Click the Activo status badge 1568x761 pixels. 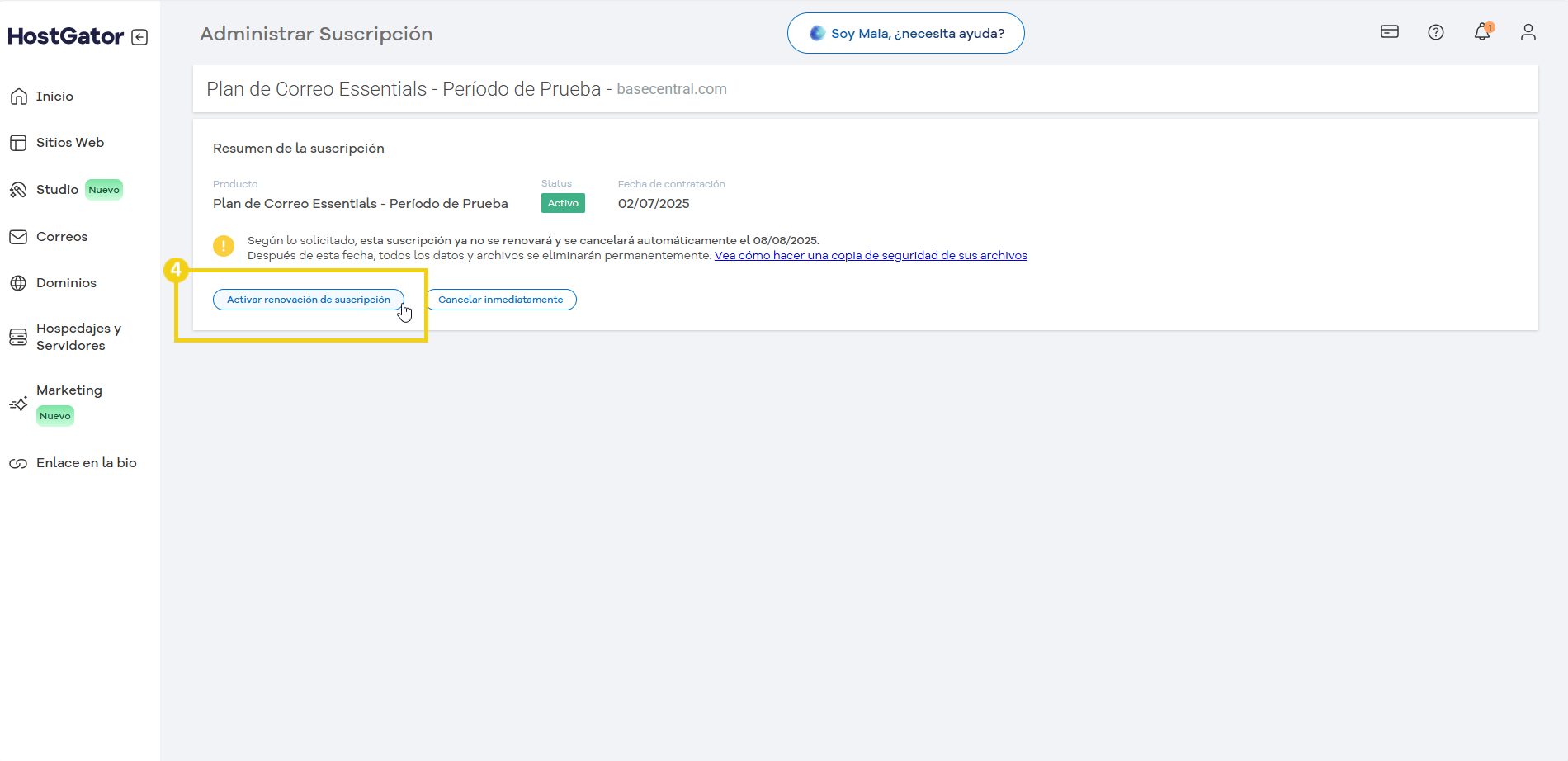click(x=563, y=203)
